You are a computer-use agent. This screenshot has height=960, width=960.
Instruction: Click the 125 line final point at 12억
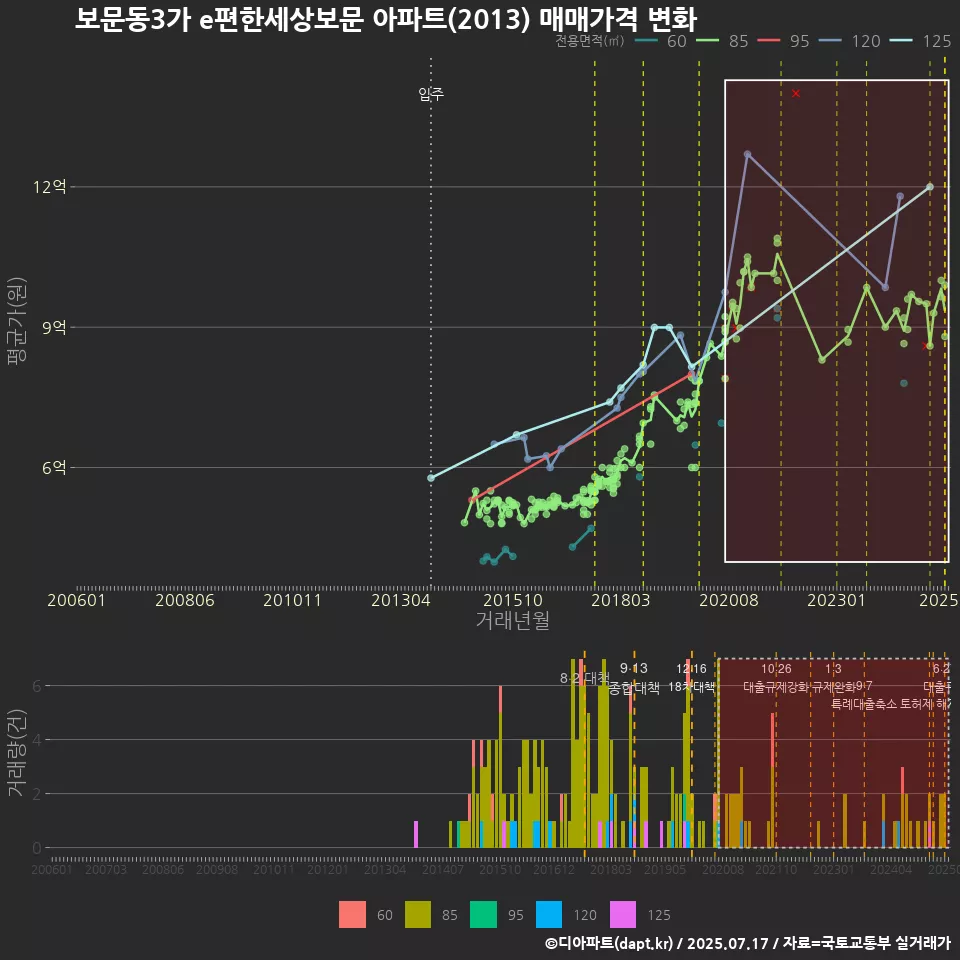(930, 187)
